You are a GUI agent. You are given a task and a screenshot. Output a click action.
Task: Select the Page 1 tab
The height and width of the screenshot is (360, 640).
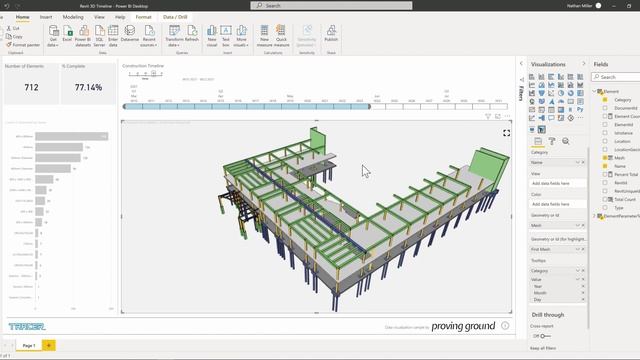pyautogui.click(x=29, y=345)
